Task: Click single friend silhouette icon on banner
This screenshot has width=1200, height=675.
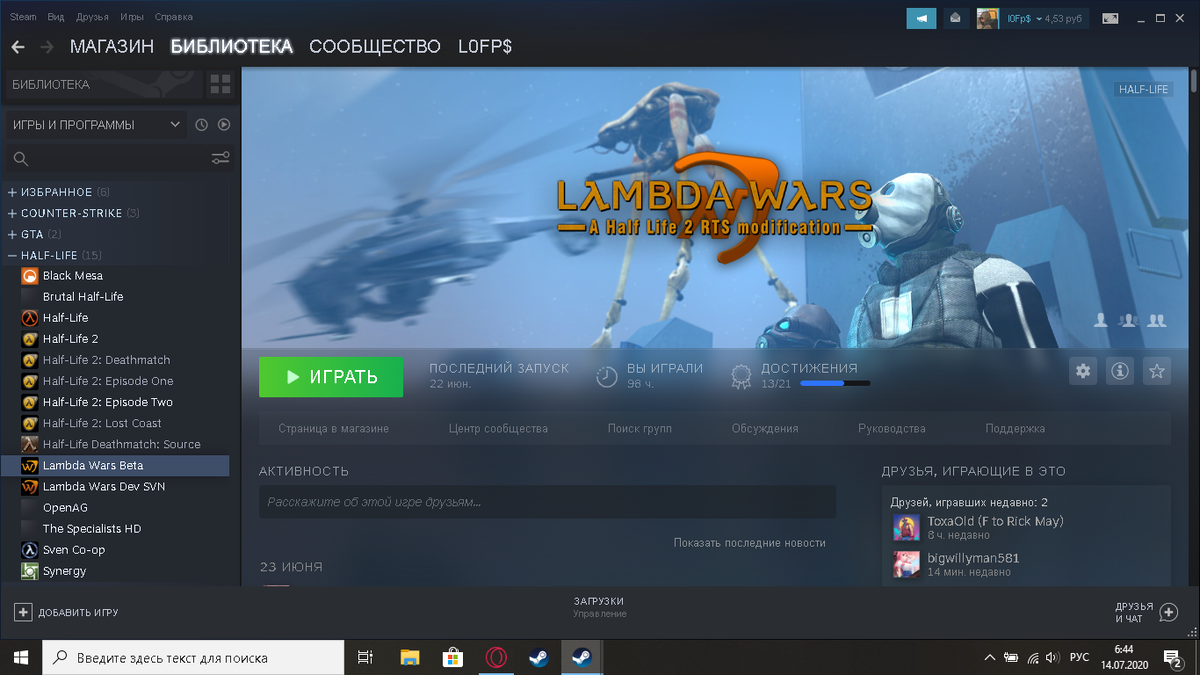Action: coord(1101,321)
